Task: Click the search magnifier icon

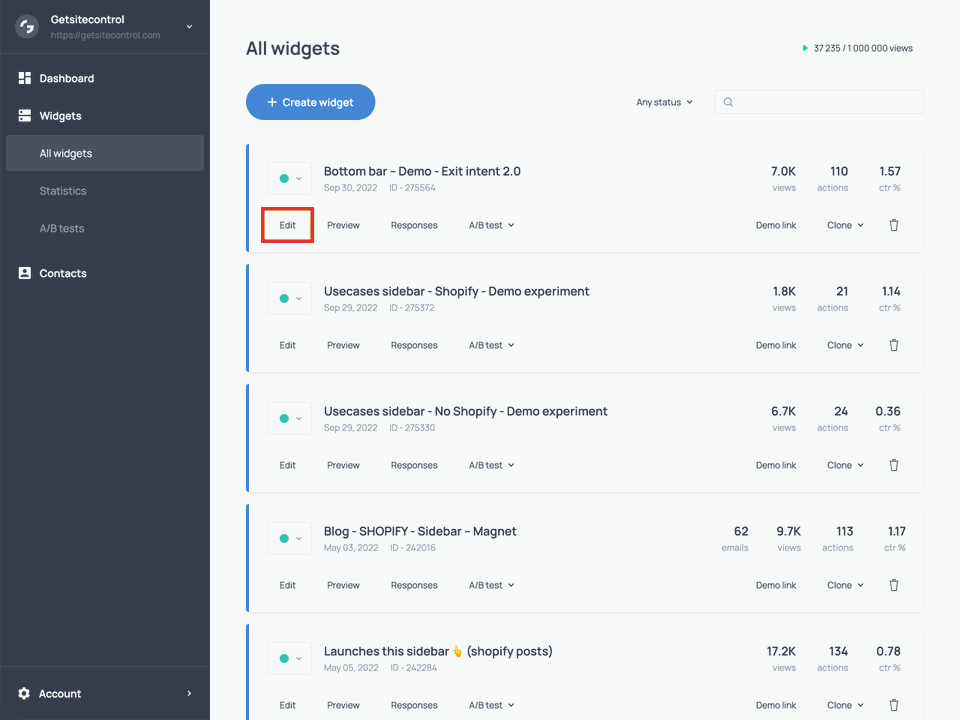Action: pyautogui.click(x=728, y=102)
